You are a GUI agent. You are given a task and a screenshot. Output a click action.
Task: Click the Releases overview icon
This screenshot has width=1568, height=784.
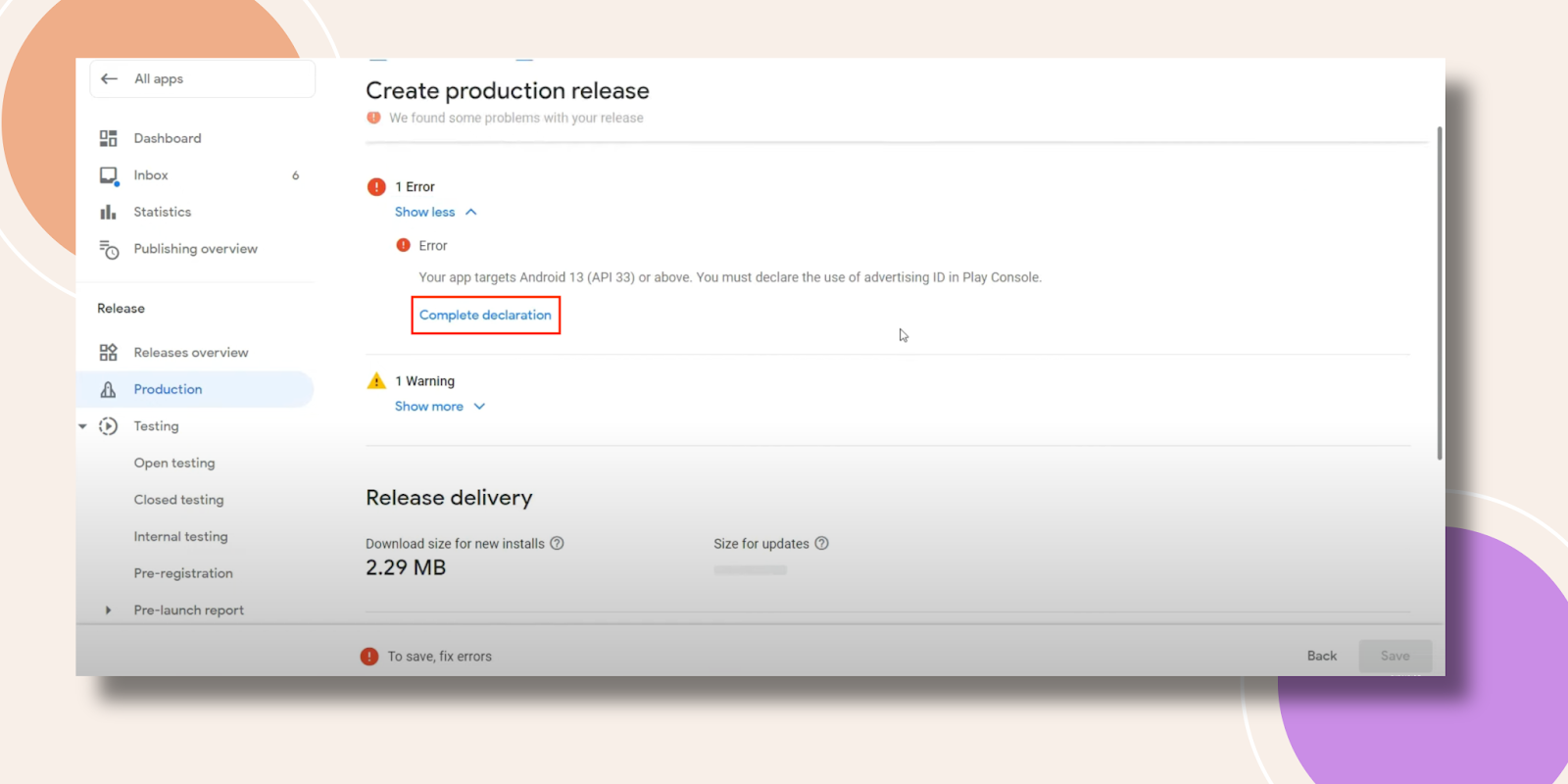[108, 352]
